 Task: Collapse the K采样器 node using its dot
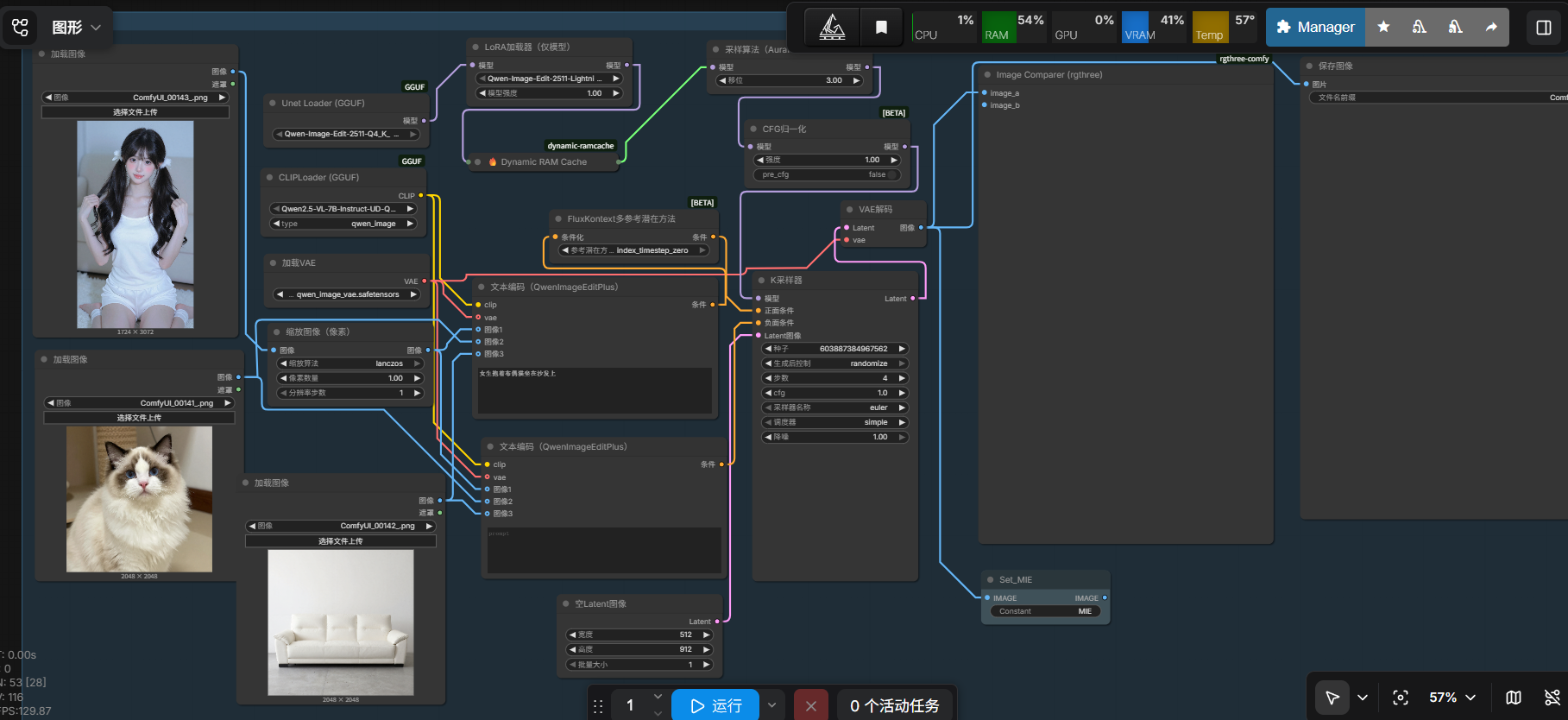(x=761, y=280)
